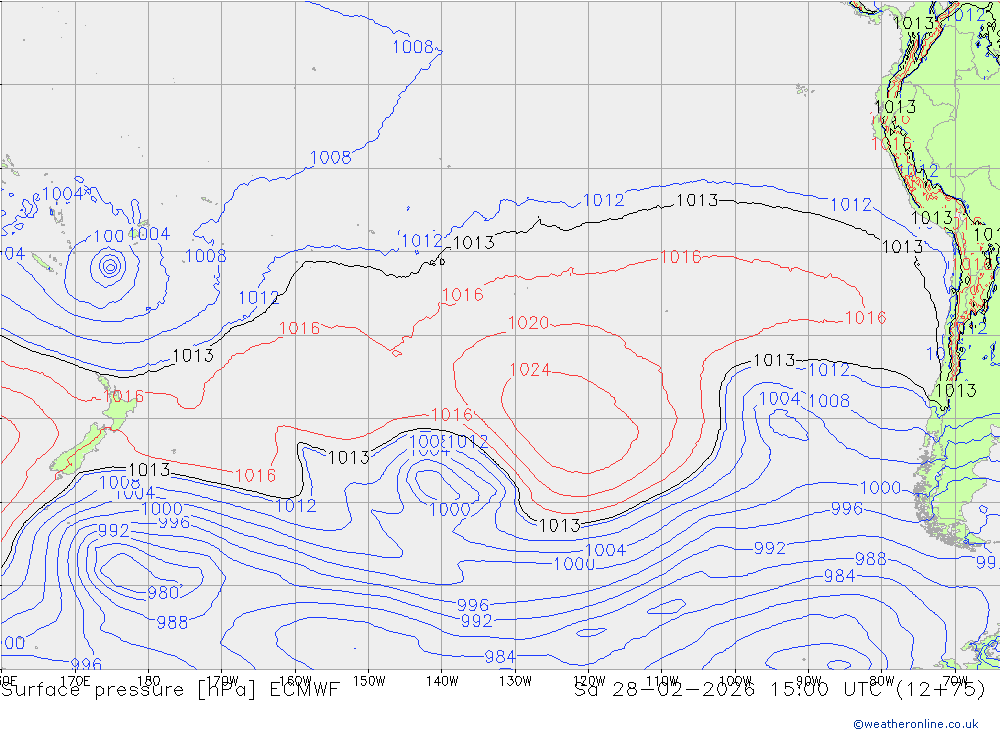Open the weatheronline.co.uk copyright link

coord(916,724)
